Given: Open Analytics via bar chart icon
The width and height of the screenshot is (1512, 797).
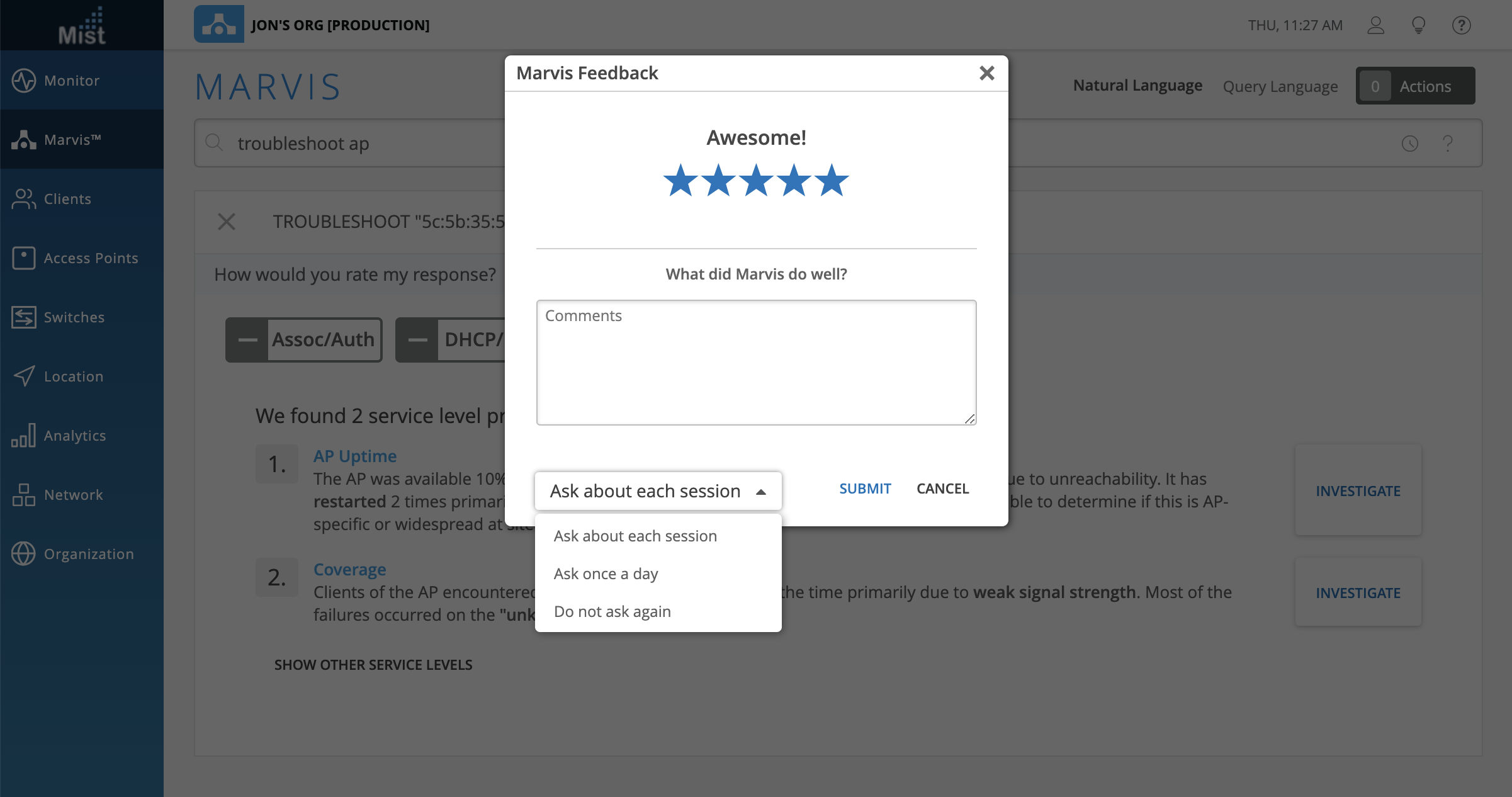Looking at the screenshot, I should point(24,436).
